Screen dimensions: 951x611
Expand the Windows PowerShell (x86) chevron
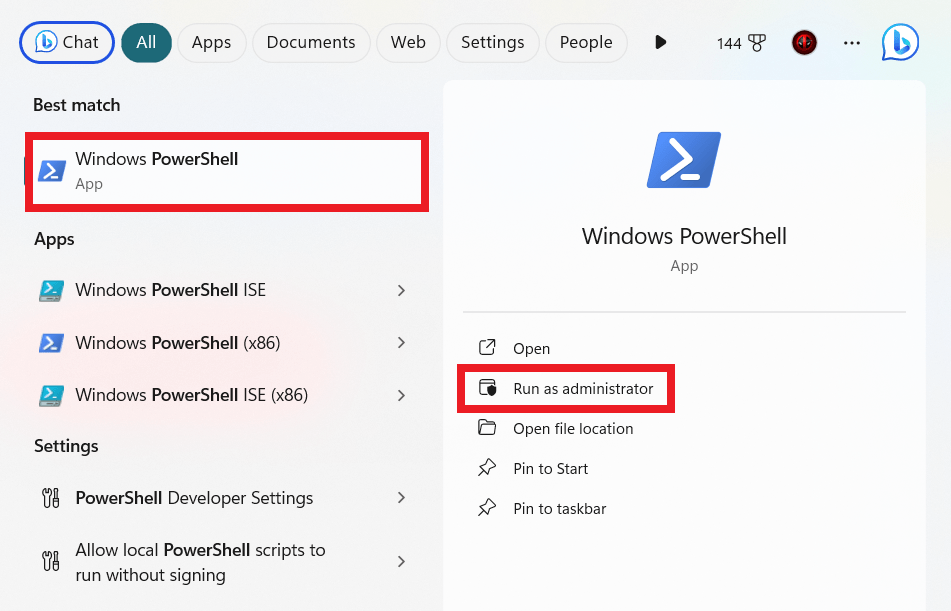401,343
